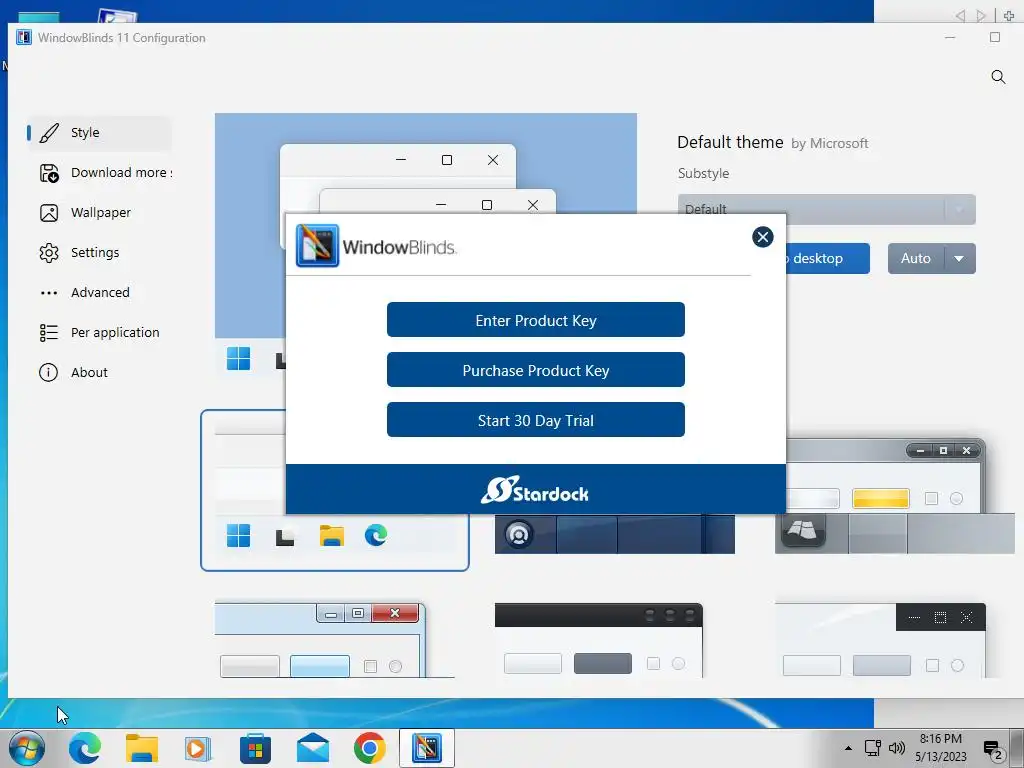Screen dimensions: 1024x768
Task: Launch Google Chrome from taskbar
Action: coord(370,748)
